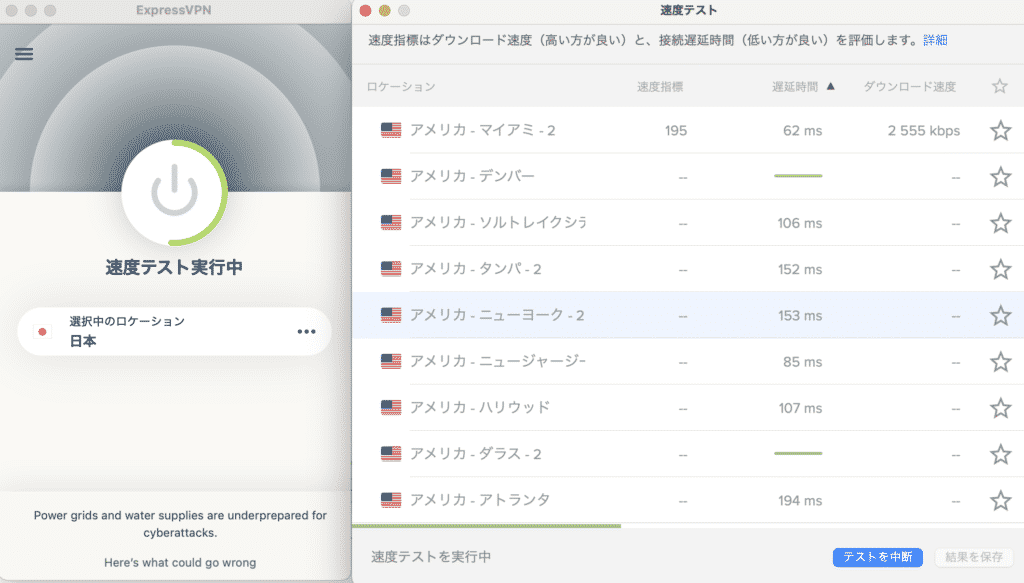Favorite the ダラス - 2 location star
This screenshot has height=583, width=1024.
point(1000,454)
